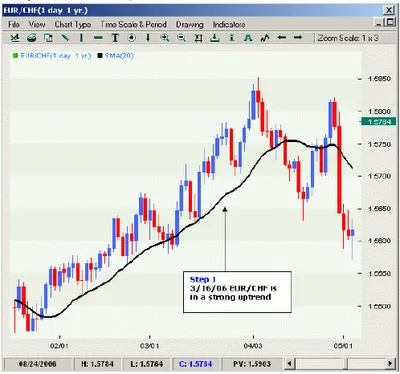Click the 08/24/2006 date field in status bar

click(x=37, y=364)
